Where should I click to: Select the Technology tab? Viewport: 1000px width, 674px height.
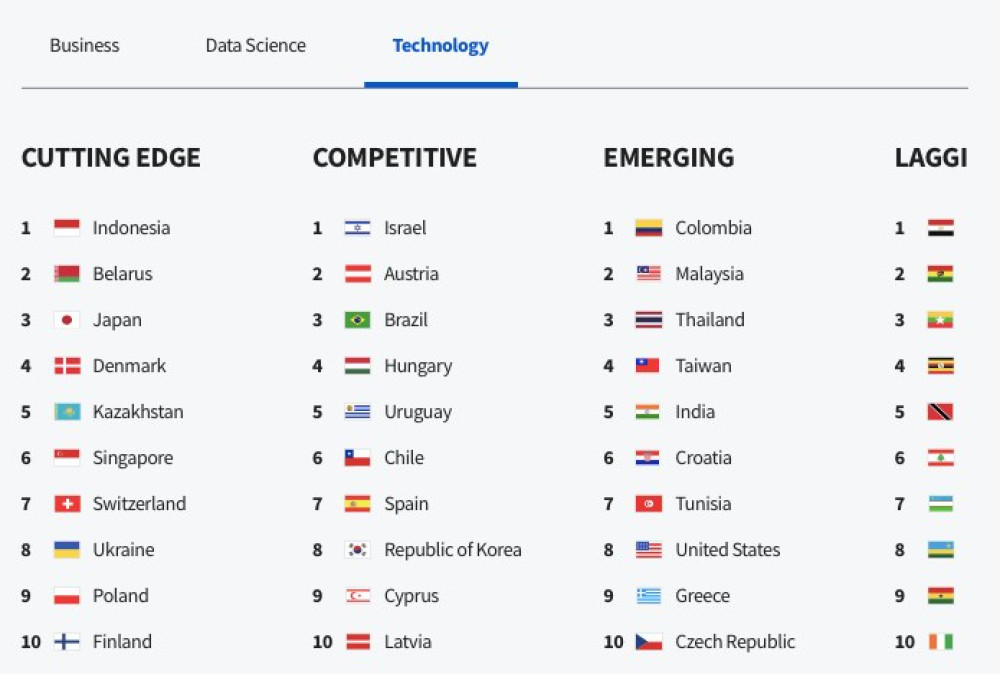[440, 46]
